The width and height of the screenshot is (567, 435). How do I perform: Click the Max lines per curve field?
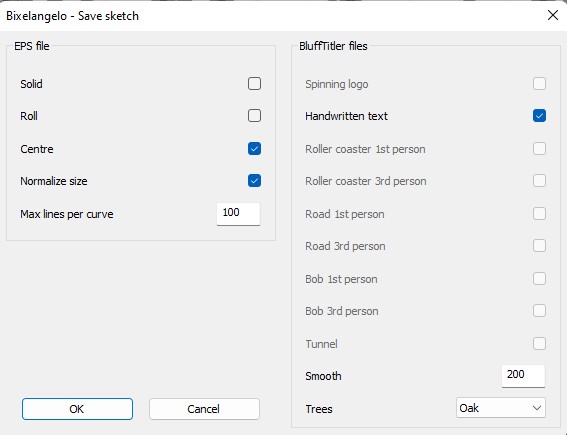(x=238, y=214)
